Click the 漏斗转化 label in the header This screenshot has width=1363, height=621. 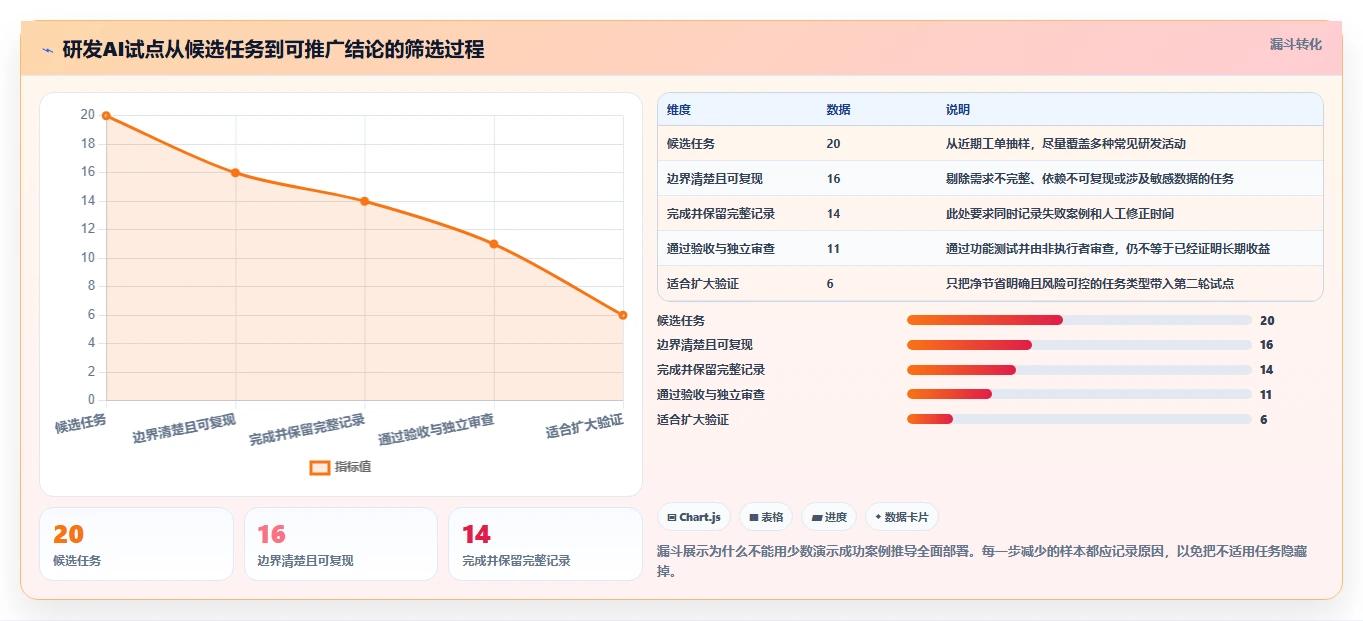1295,44
